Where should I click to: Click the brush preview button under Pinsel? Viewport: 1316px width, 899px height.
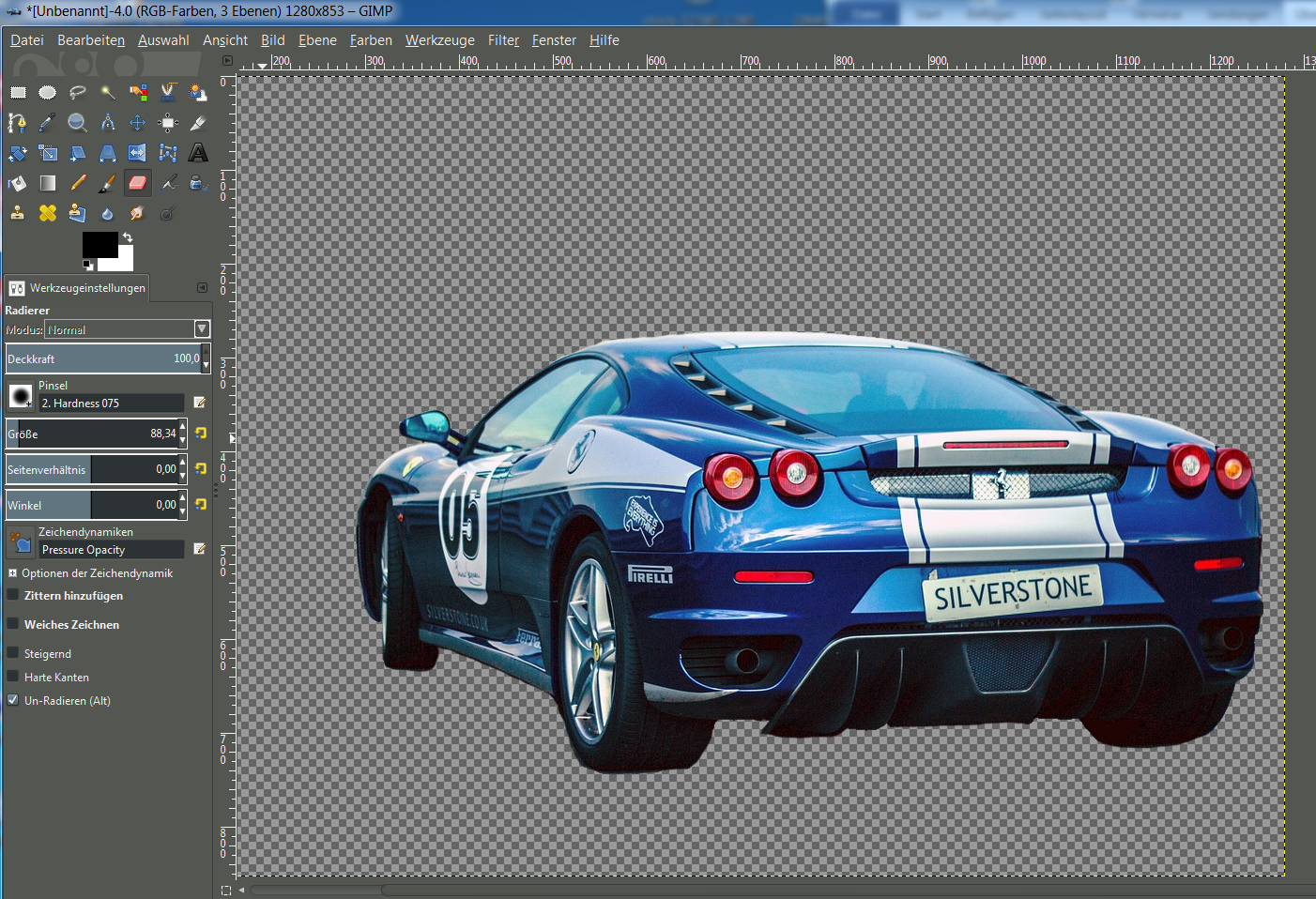(x=21, y=396)
